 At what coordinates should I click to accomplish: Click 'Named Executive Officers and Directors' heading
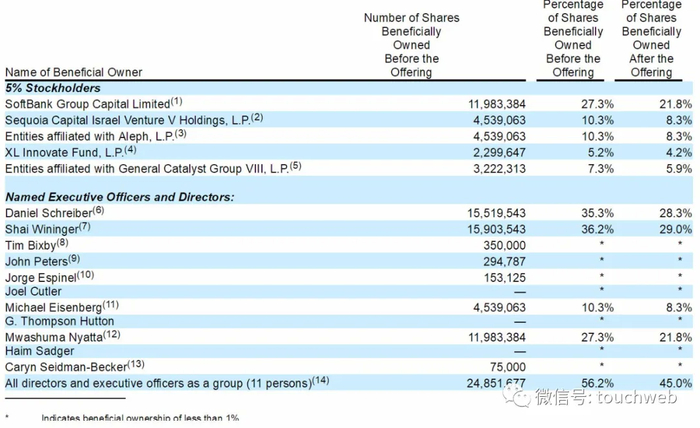119,197
